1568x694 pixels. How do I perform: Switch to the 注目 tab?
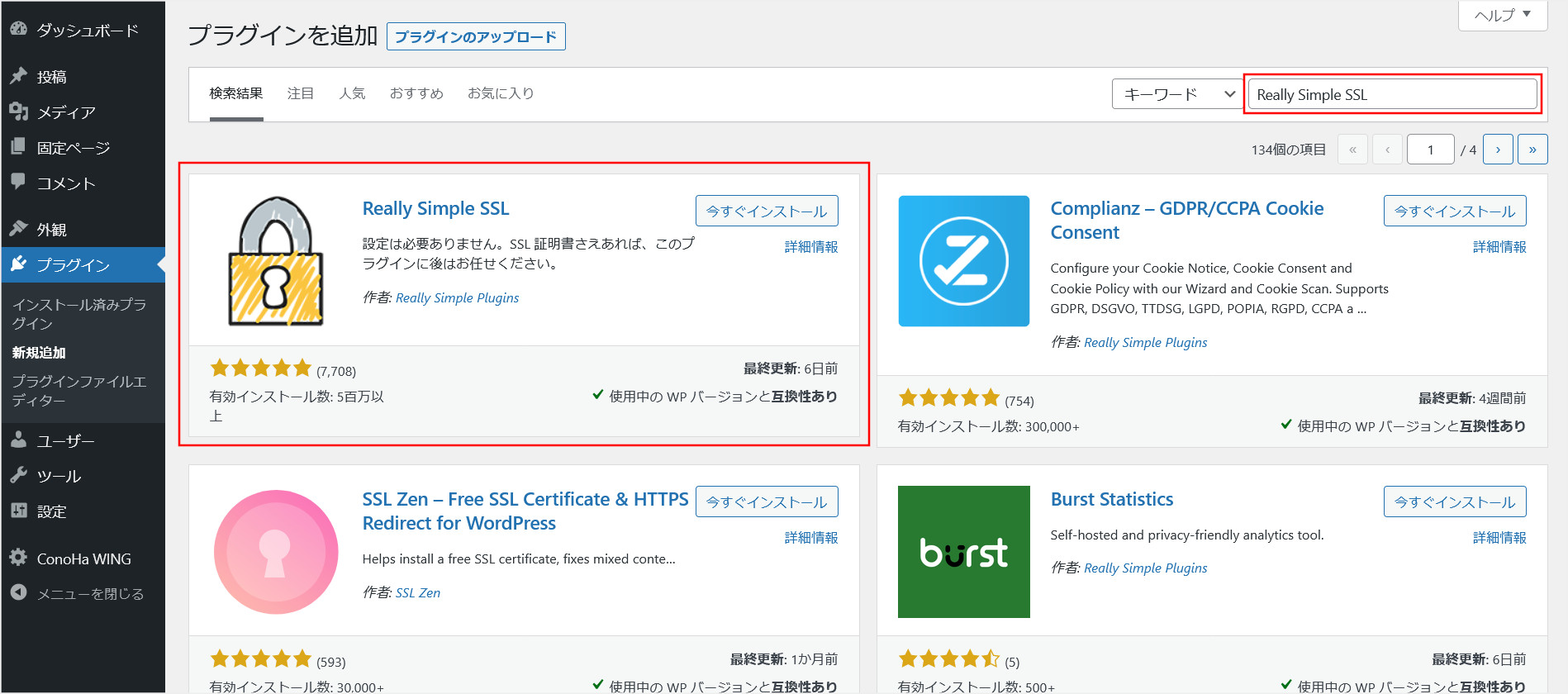(x=301, y=93)
